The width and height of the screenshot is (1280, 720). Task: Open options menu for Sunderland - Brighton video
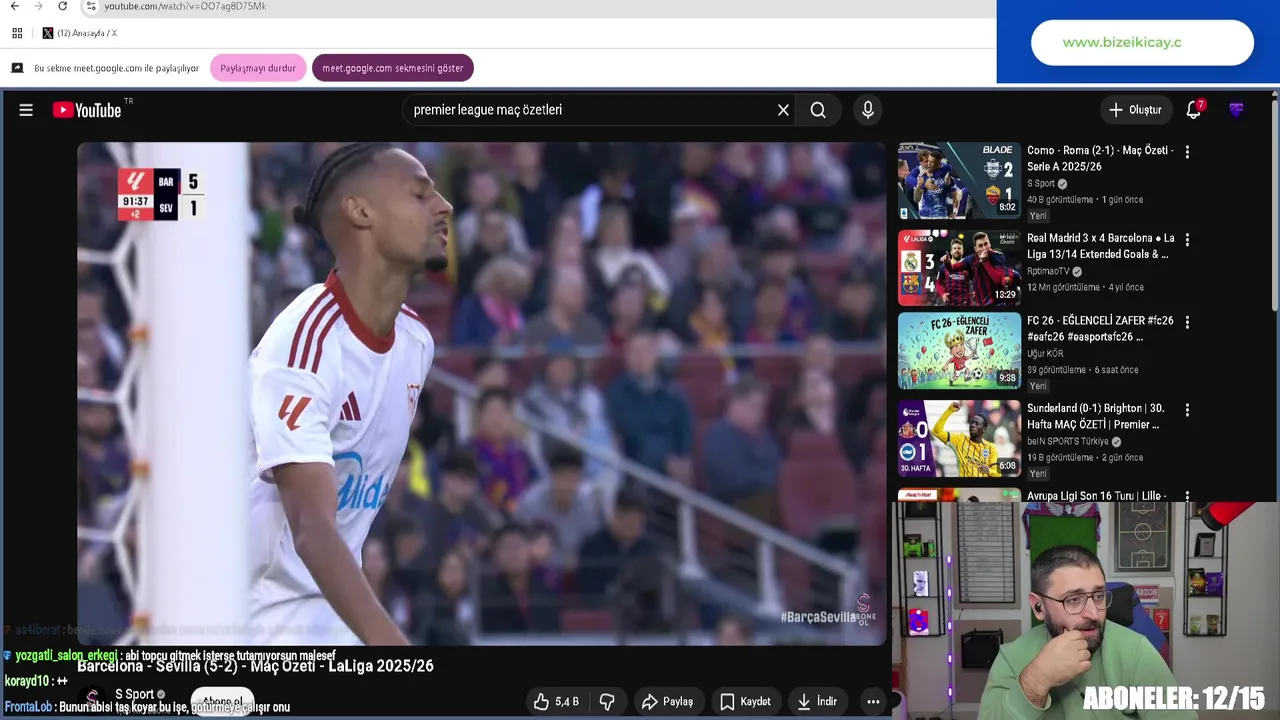[x=1187, y=410]
